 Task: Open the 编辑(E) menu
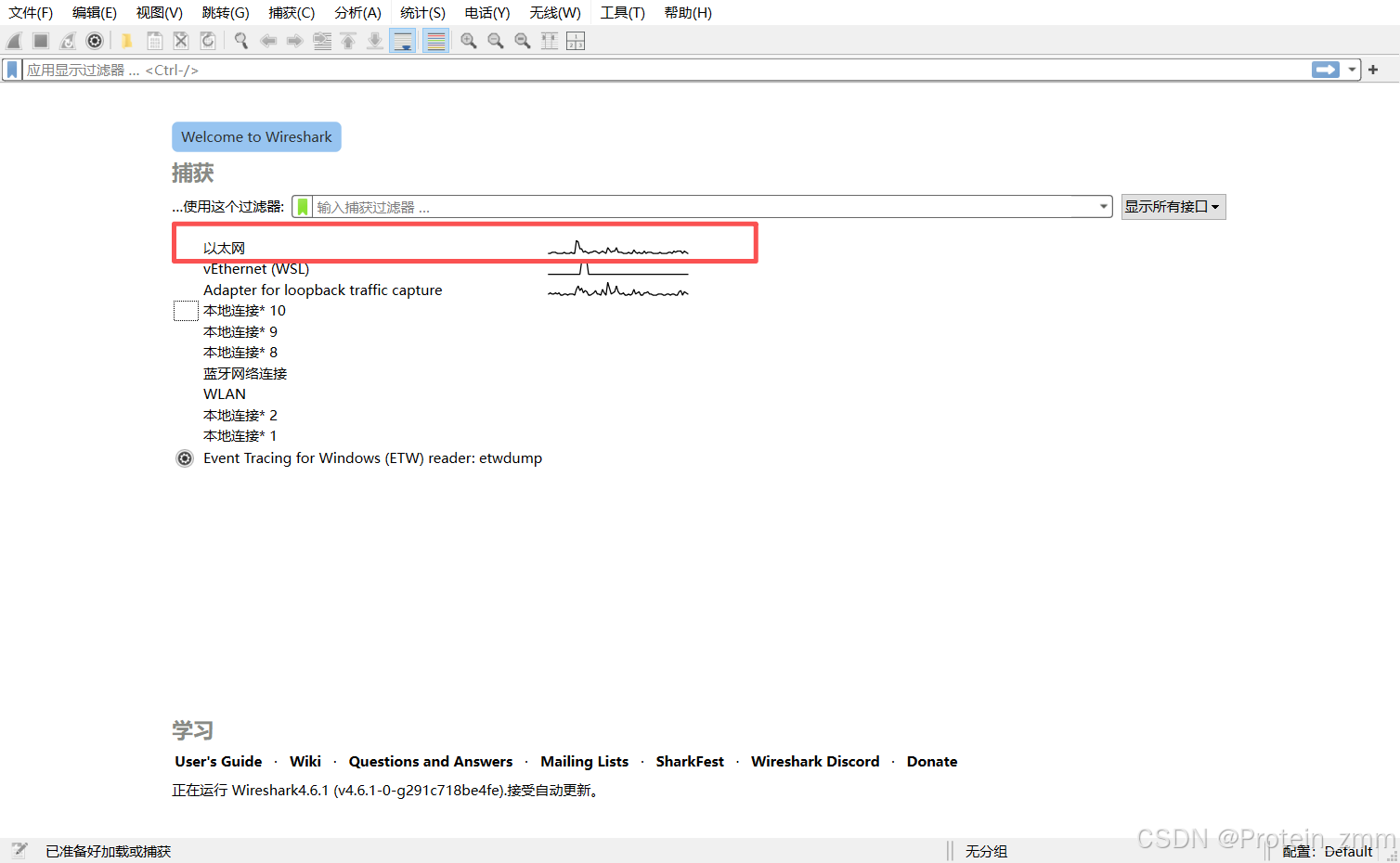[x=95, y=13]
